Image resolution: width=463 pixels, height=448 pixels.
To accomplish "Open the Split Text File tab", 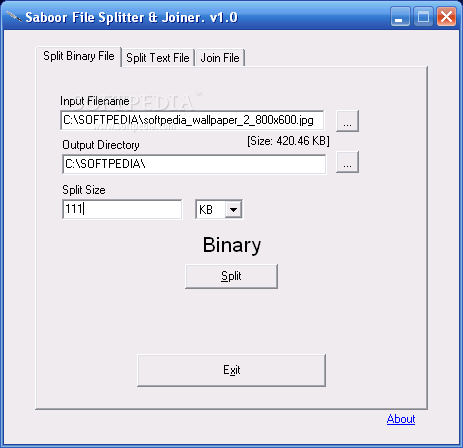I will [x=158, y=58].
